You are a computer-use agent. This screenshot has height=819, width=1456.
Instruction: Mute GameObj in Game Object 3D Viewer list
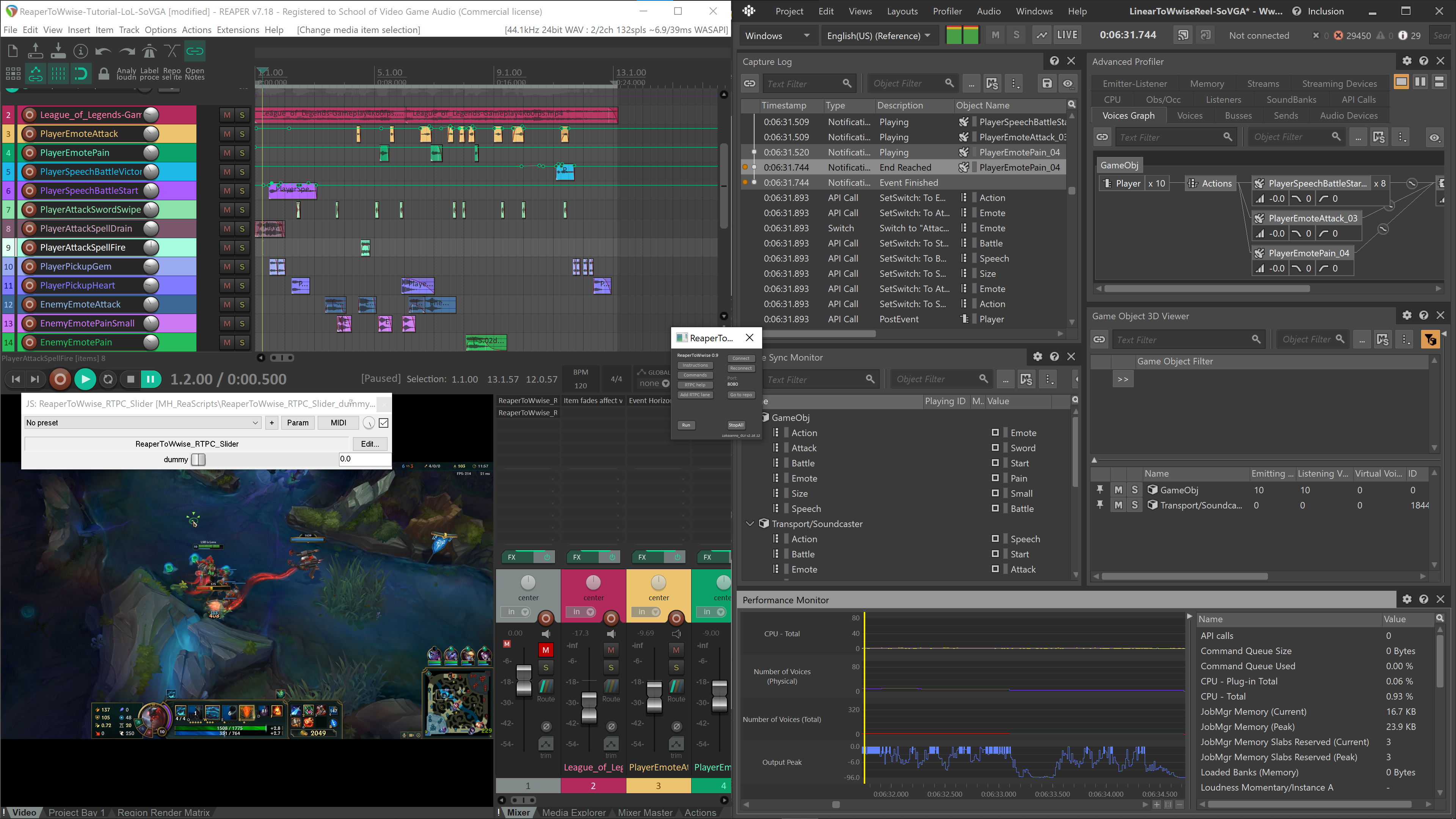click(x=1118, y=490)
